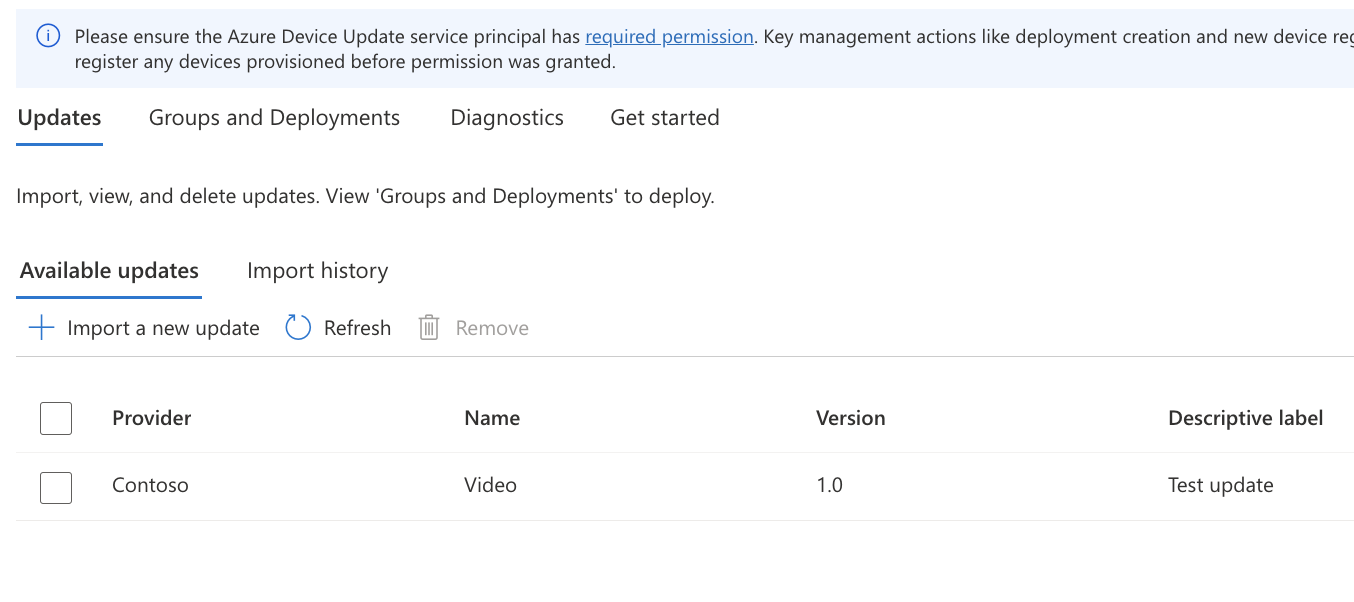Screen dimensions: 1354x602
Task: Open the Groups and Deployments tab
Action: click(x=274, y=118)
